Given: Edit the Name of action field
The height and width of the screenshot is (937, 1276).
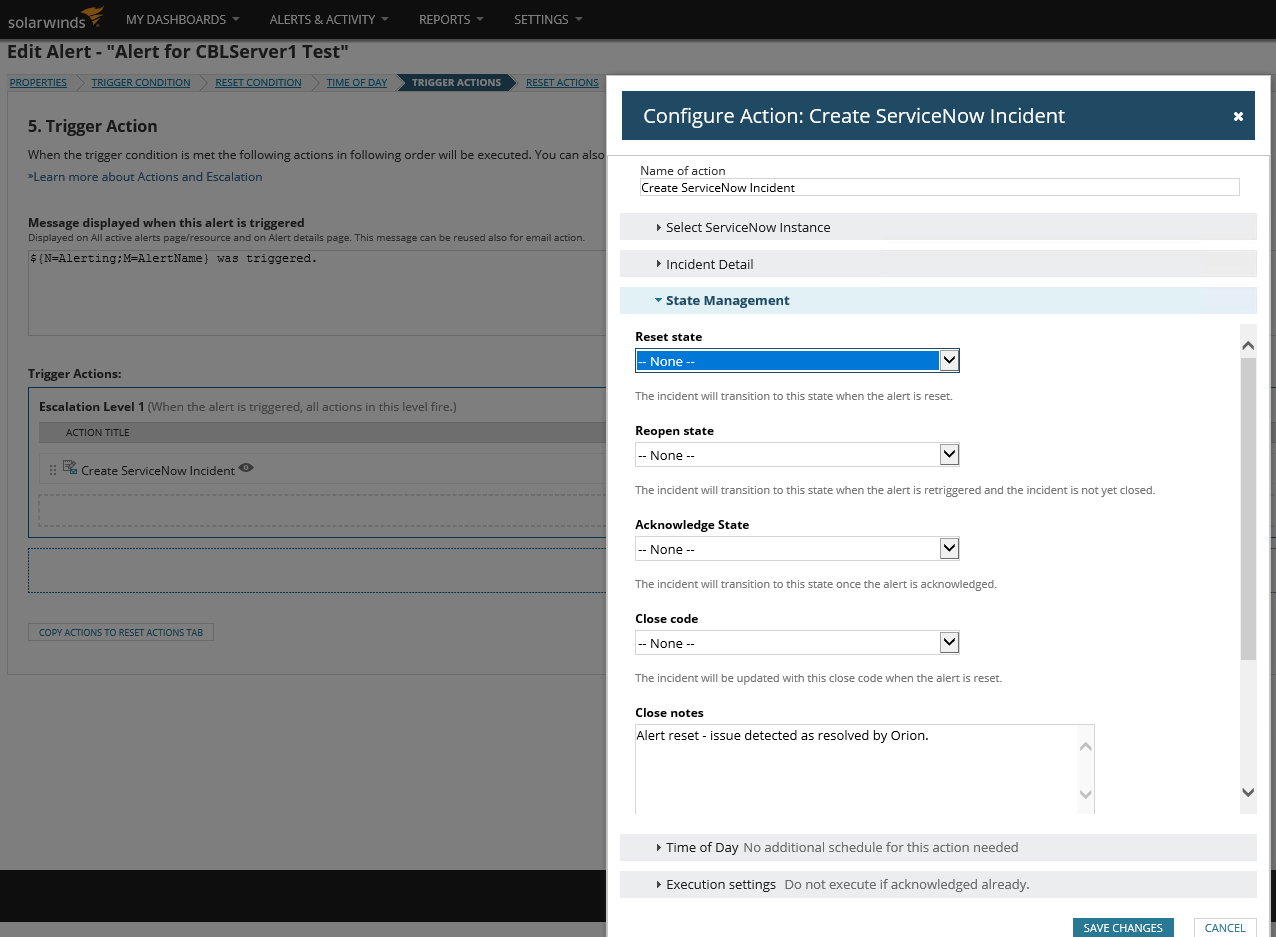Looking at the screenshot, I should pyautogui.click(x=940, y=187).
